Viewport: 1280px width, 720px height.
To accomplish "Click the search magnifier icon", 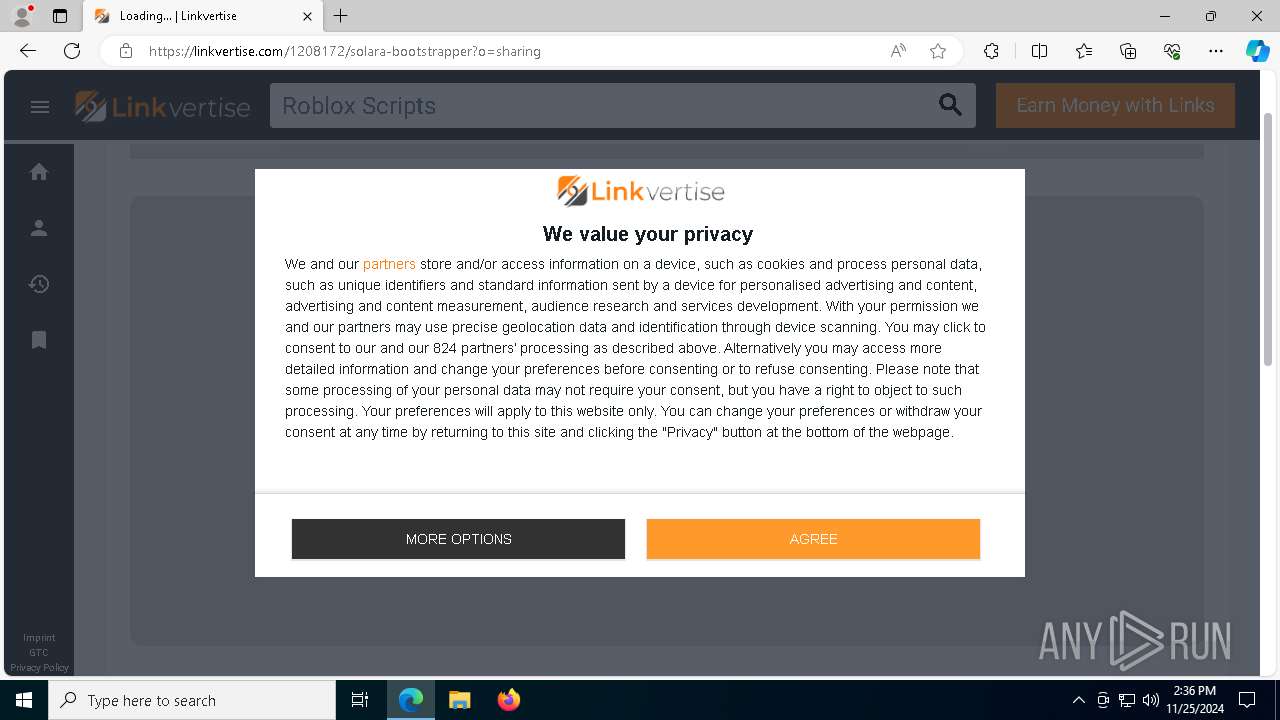I will 950,105.
